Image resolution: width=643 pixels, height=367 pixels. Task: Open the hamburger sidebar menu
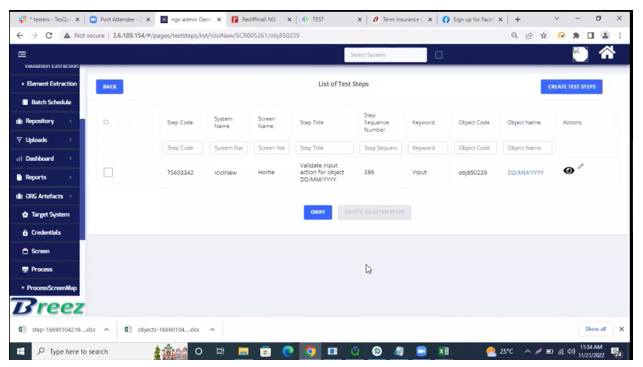[x=22, y=54]
